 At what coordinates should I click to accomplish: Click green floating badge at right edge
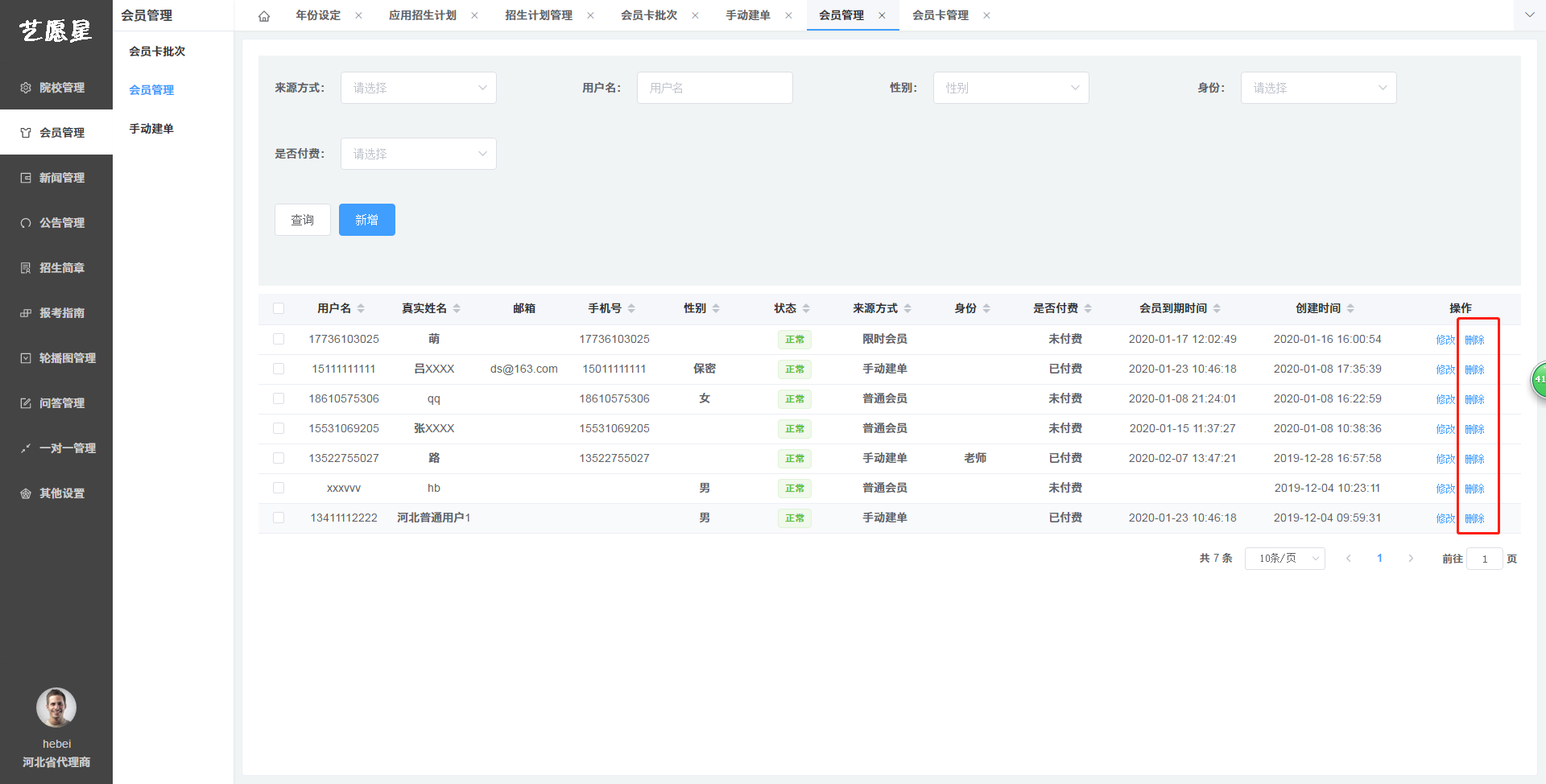(x=1539, y=380)
